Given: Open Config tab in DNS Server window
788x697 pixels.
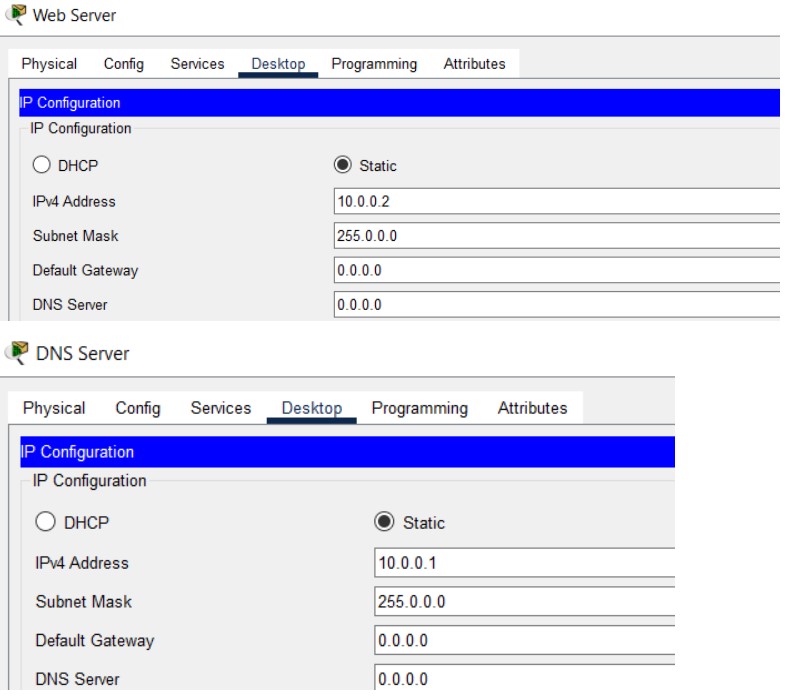Looking at the screenshot, I should (138, 408).
